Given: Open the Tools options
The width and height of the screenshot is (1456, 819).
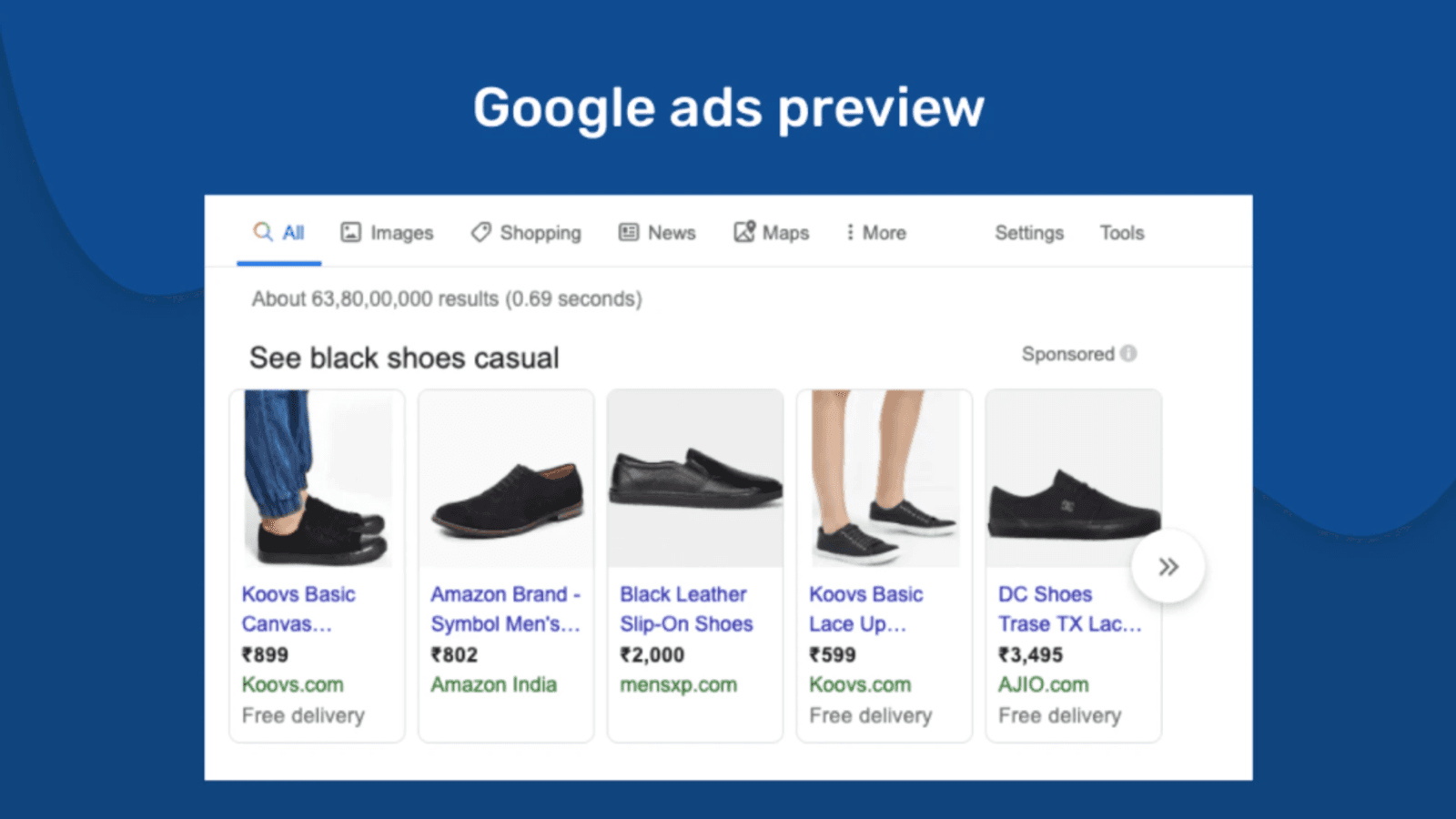Looking at the screenshot, I should 1121,233.
